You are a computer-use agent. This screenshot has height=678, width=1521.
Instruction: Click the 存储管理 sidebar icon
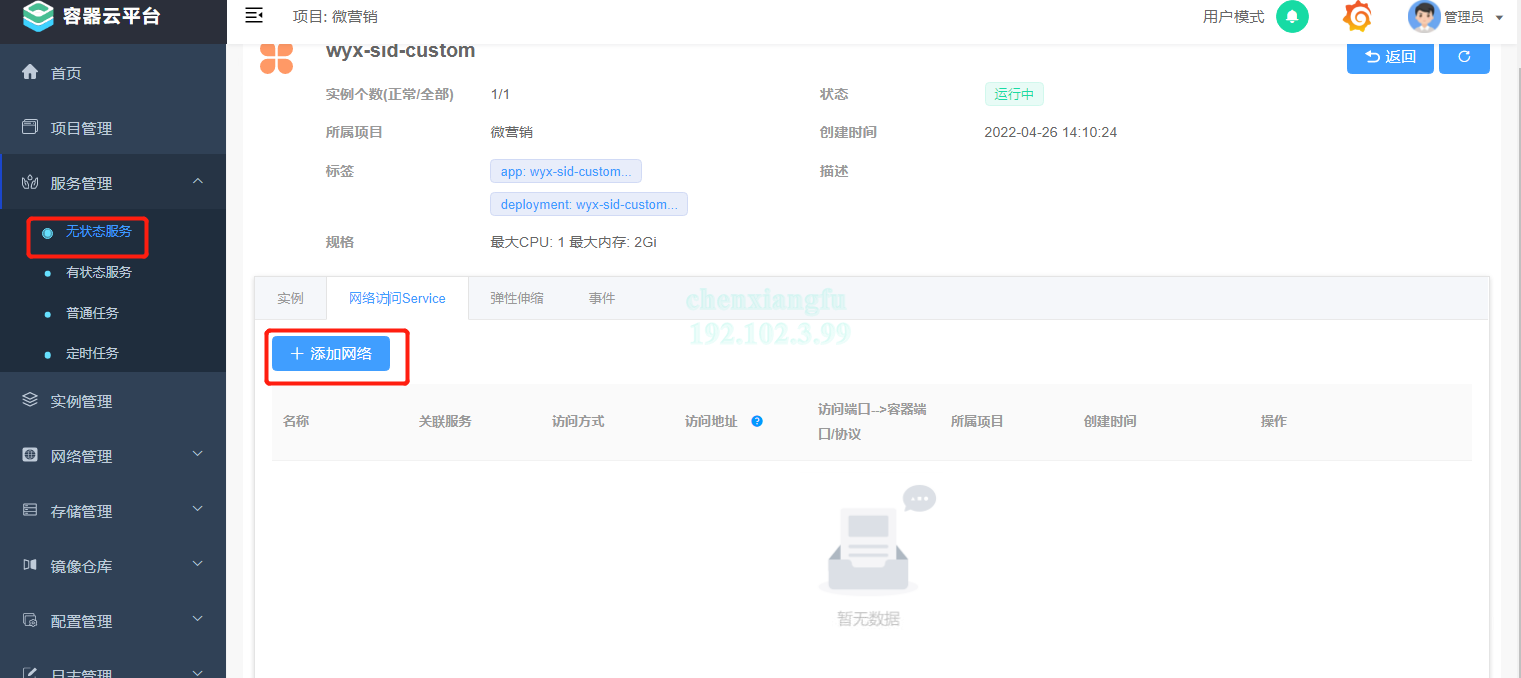30,510
